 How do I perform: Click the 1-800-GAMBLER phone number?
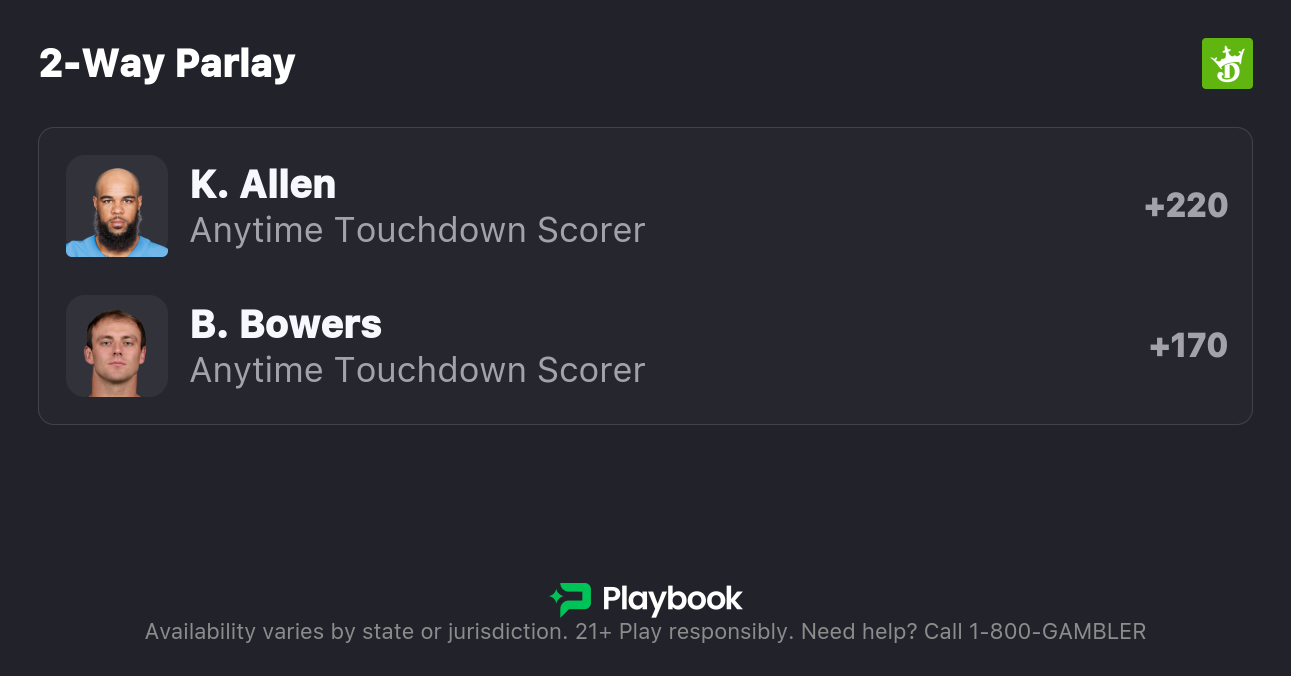[x=1057, y=632]
